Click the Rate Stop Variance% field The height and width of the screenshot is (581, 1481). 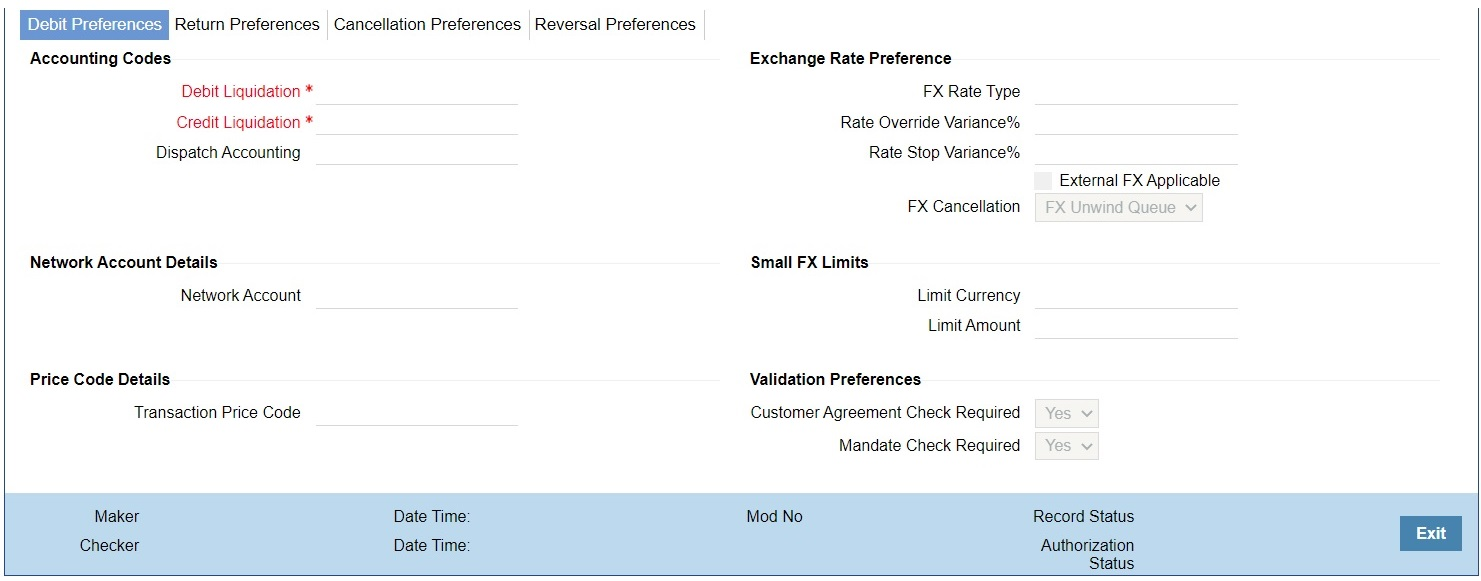click(x=1136, y=153)
